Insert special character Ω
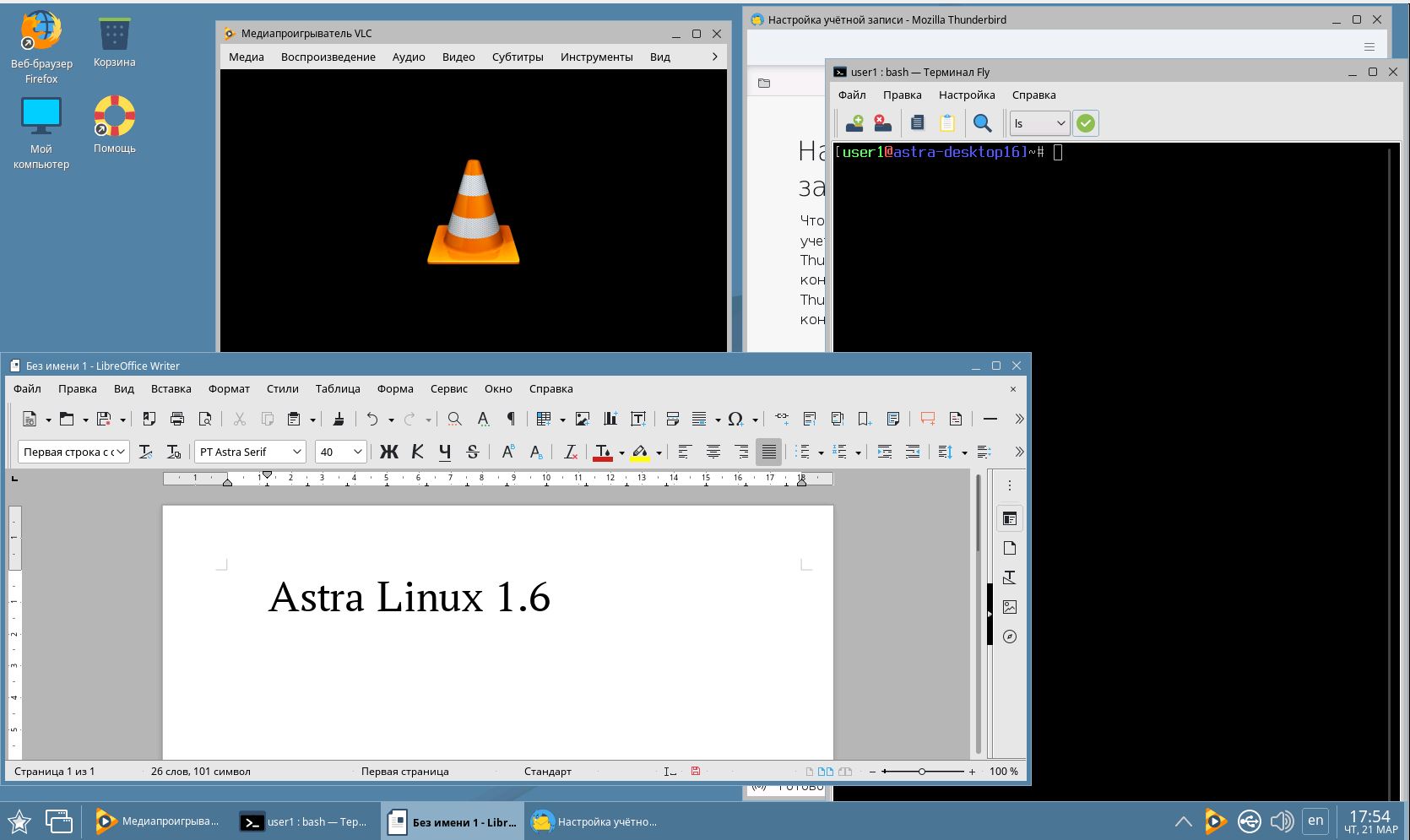1410x840 pixels. tap(736, 419)
